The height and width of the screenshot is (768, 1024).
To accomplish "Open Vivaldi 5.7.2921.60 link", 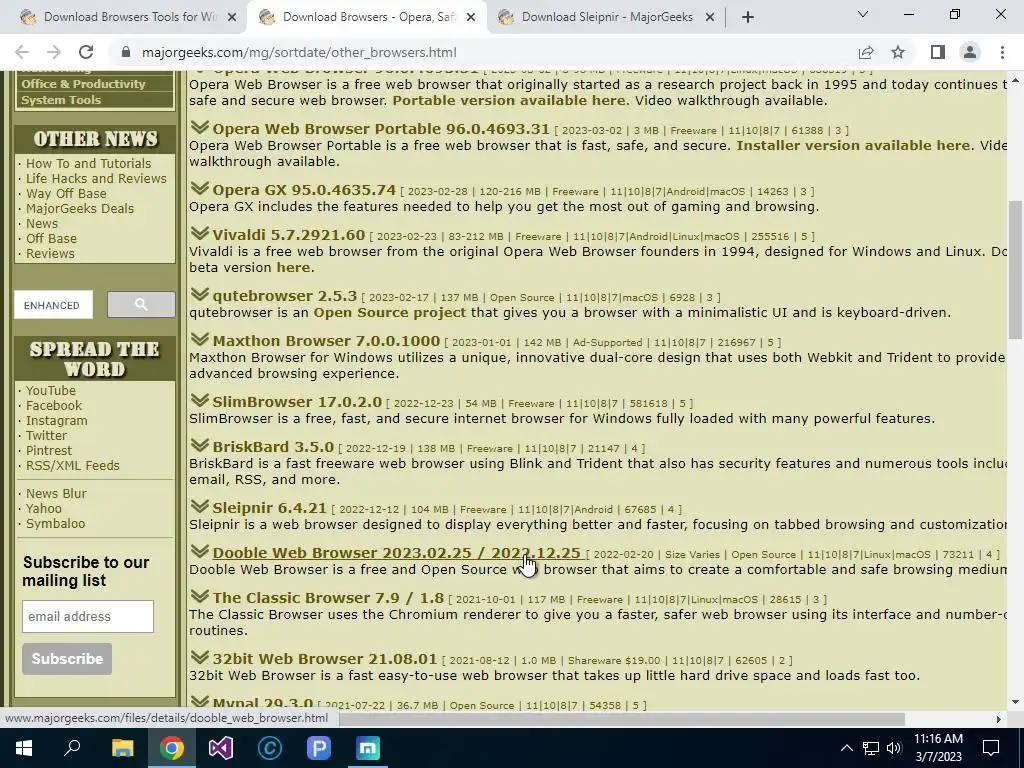I will pyautogui.click(x=289, y=235).
